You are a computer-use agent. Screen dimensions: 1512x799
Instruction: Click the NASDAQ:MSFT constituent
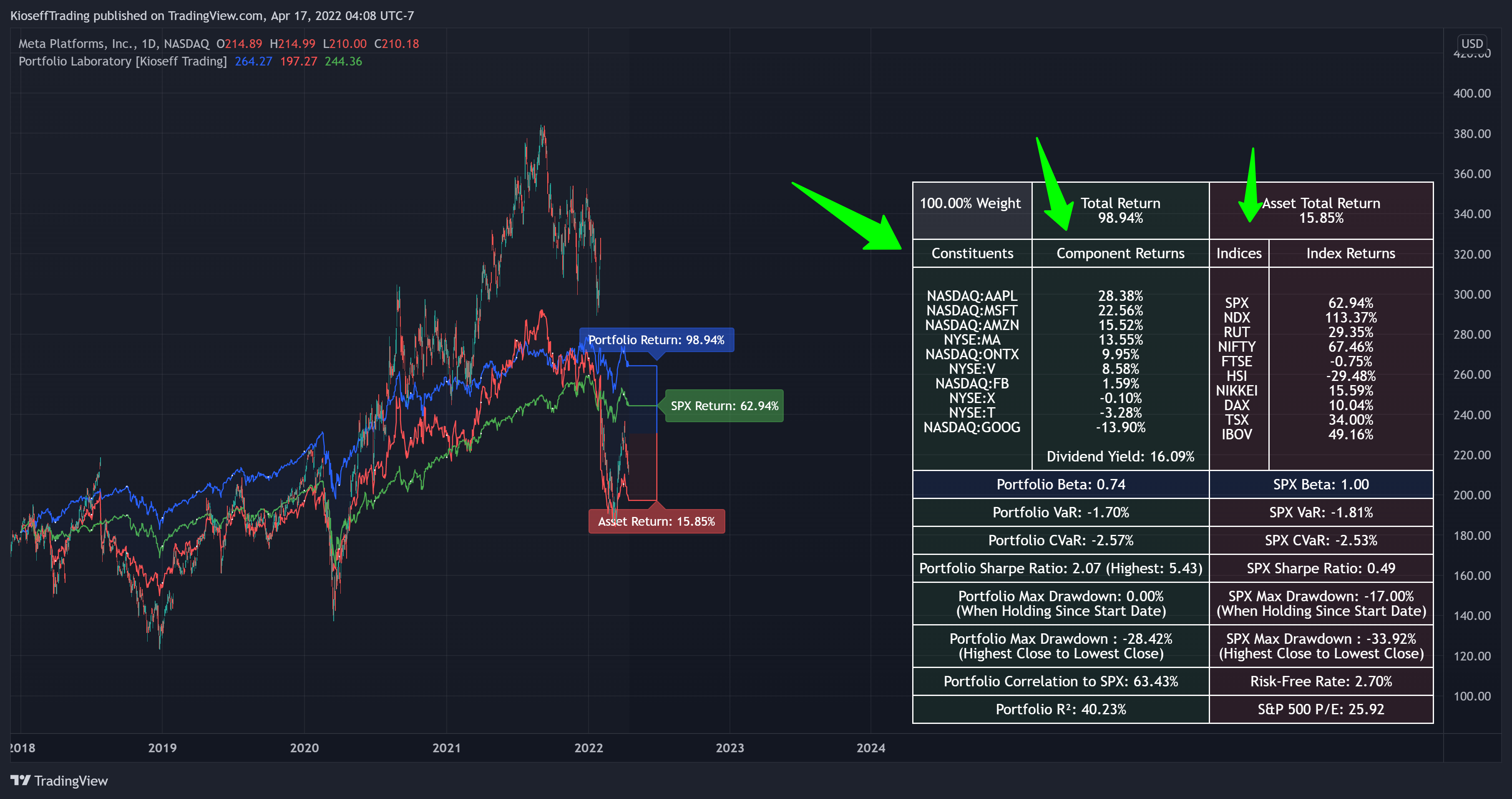click(972, 310)
